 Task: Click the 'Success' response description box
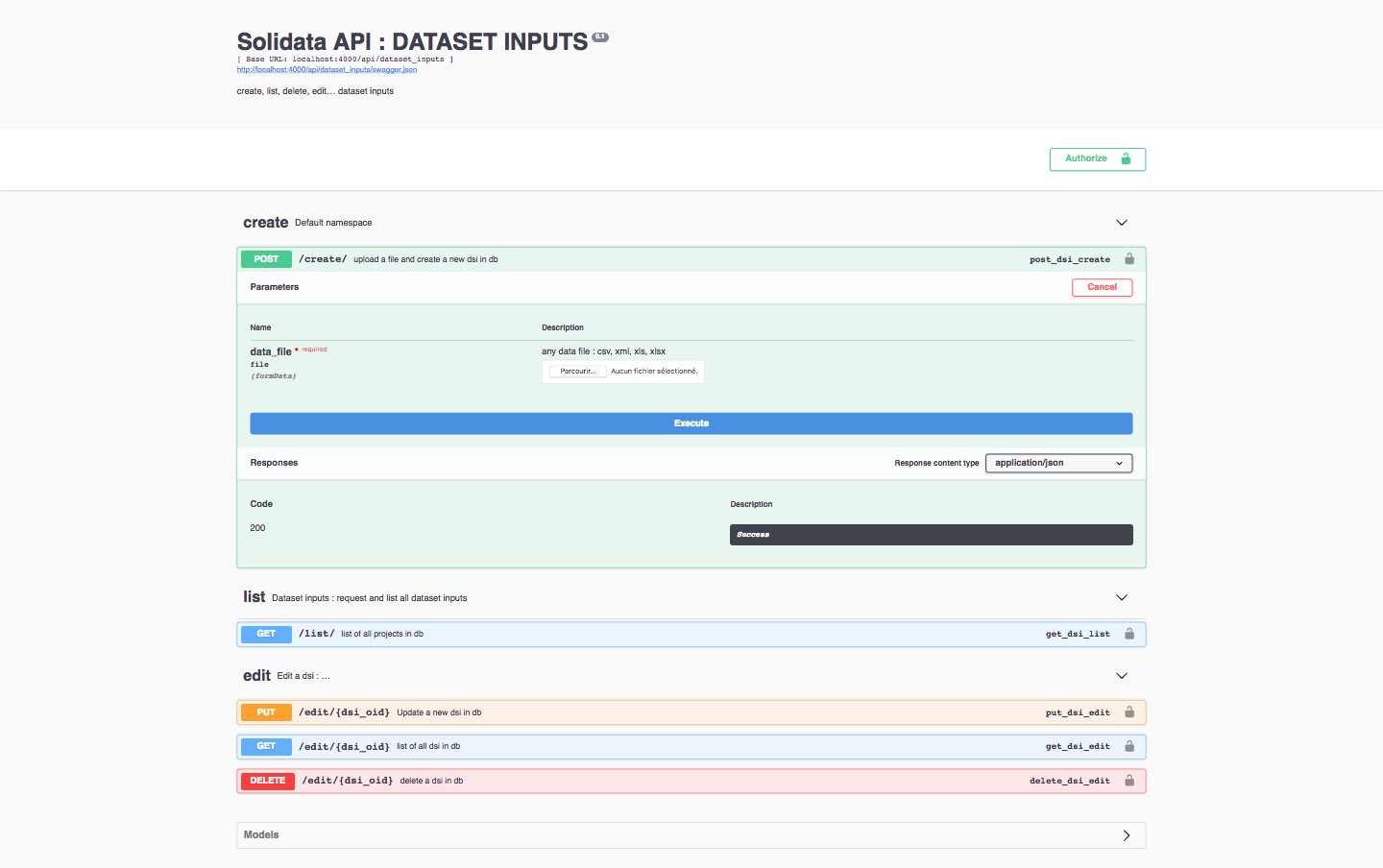[931, 535]
